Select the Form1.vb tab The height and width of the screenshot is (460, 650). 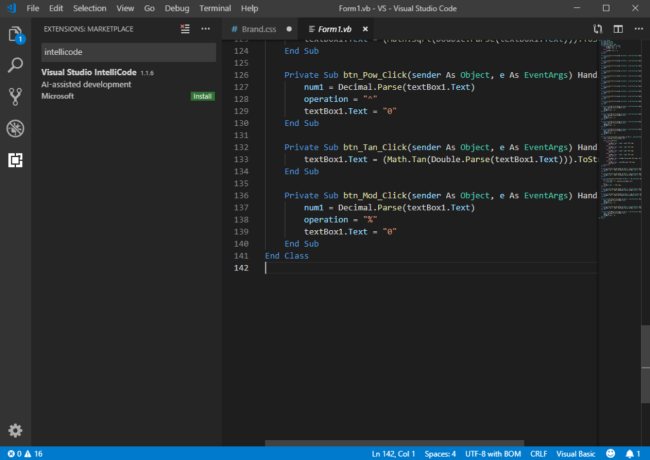click(x=334, y=29)
